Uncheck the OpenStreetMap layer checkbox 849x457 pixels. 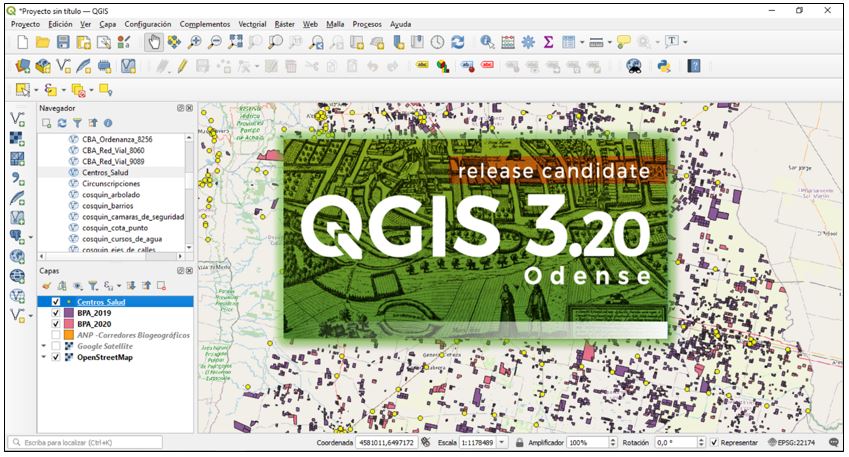(55, 357)
